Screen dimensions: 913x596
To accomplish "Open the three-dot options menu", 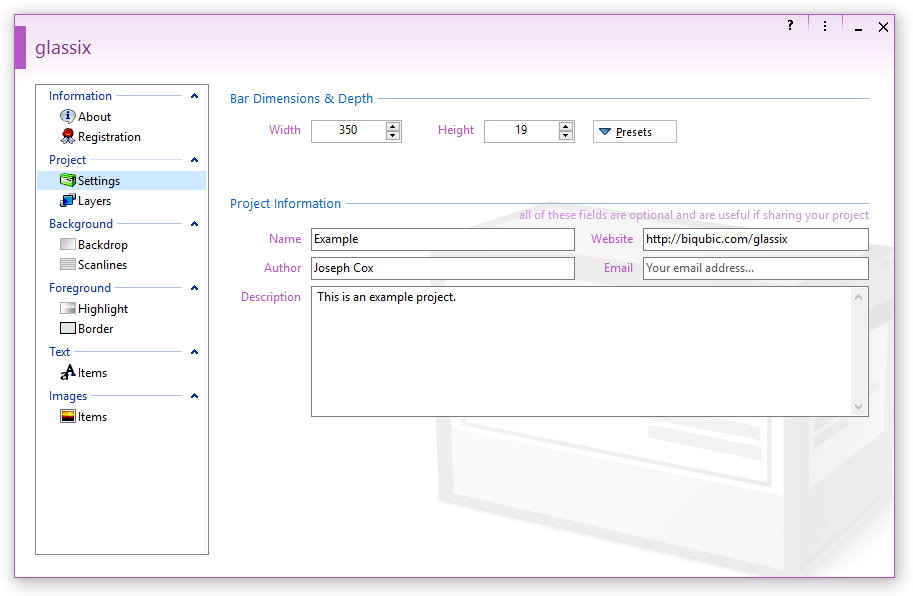I will coord(824,26).
